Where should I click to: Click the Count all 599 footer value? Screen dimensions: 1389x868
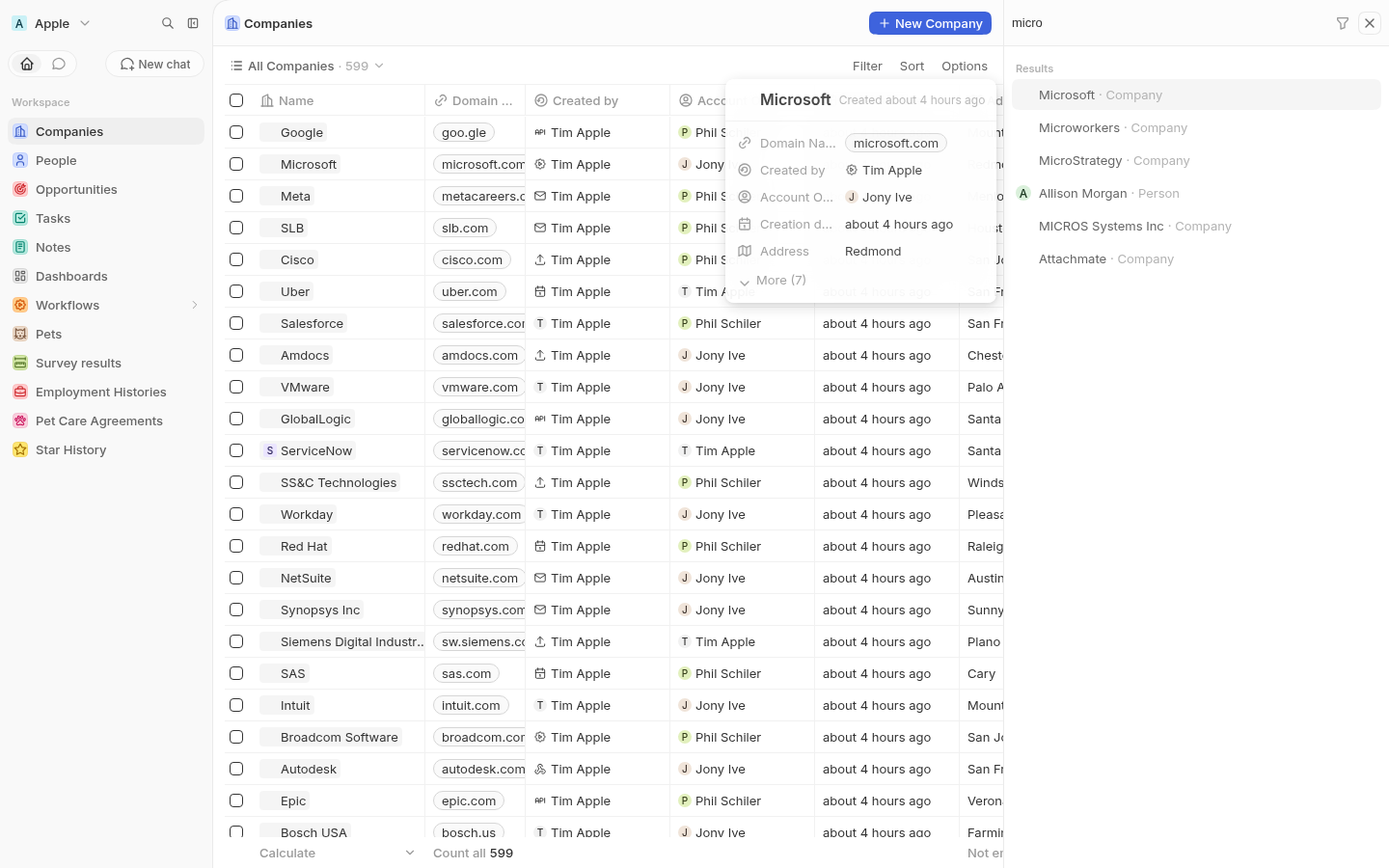473,853
